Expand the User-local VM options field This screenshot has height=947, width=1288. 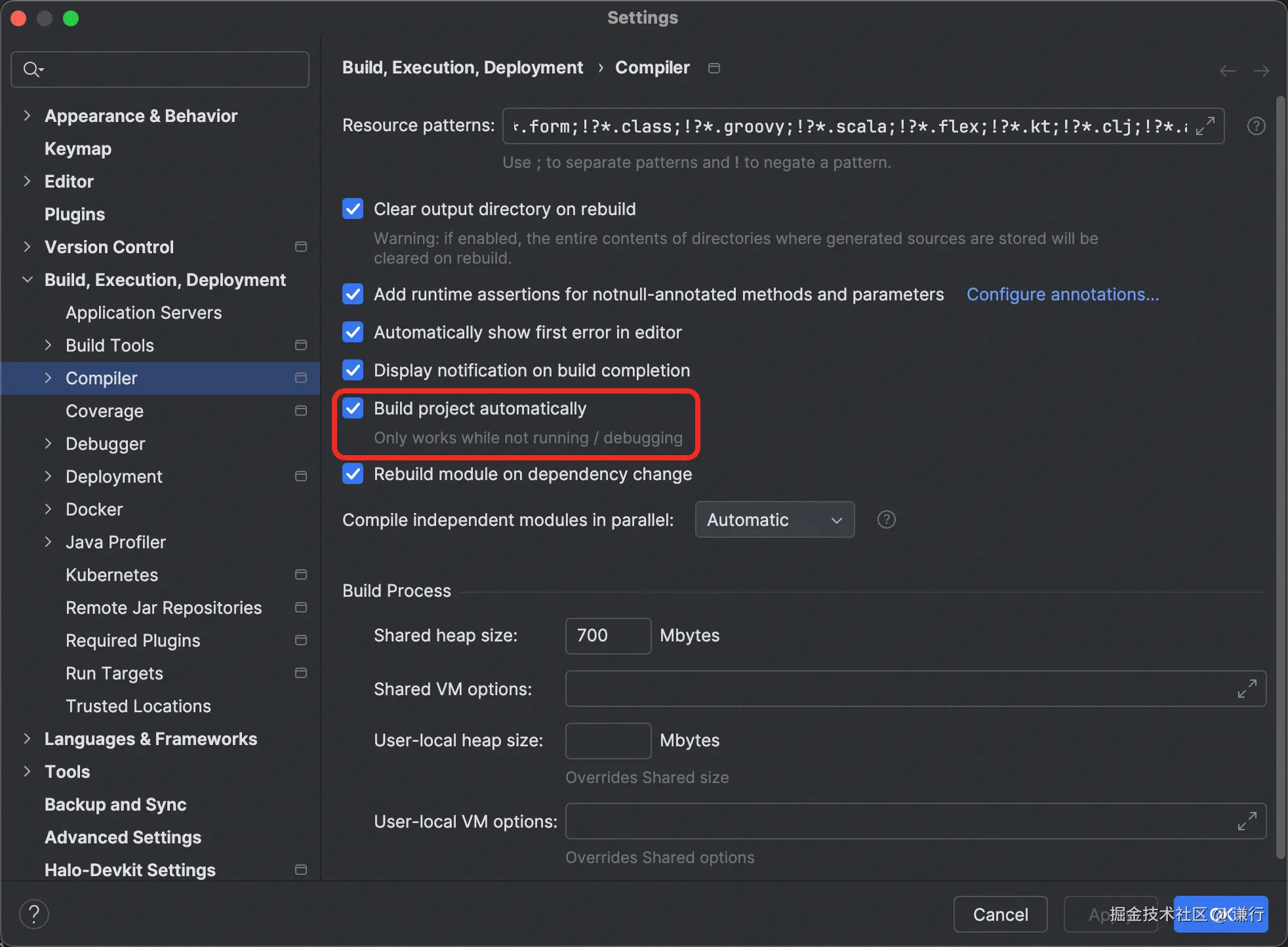click(x=1247, y=821)
